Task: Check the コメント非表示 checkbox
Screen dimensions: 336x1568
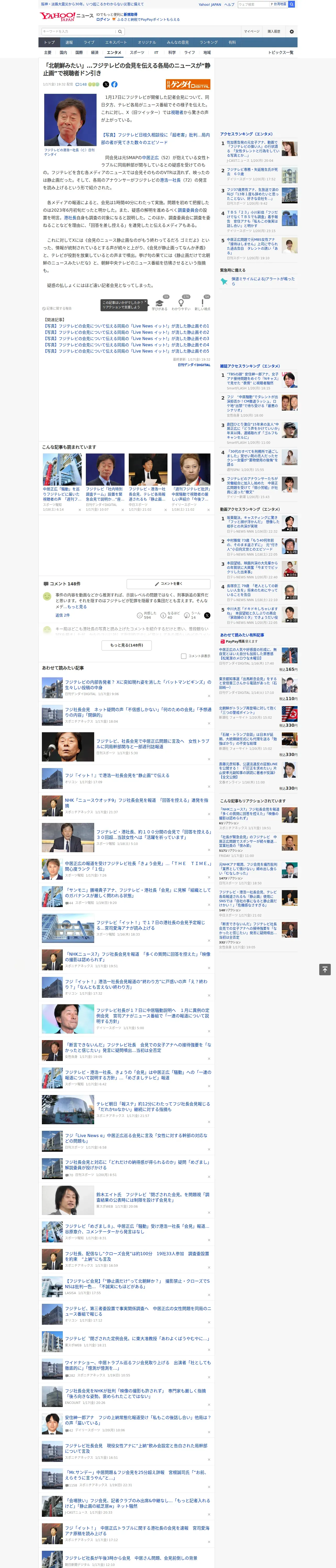Action: click(x=183, y=656)
